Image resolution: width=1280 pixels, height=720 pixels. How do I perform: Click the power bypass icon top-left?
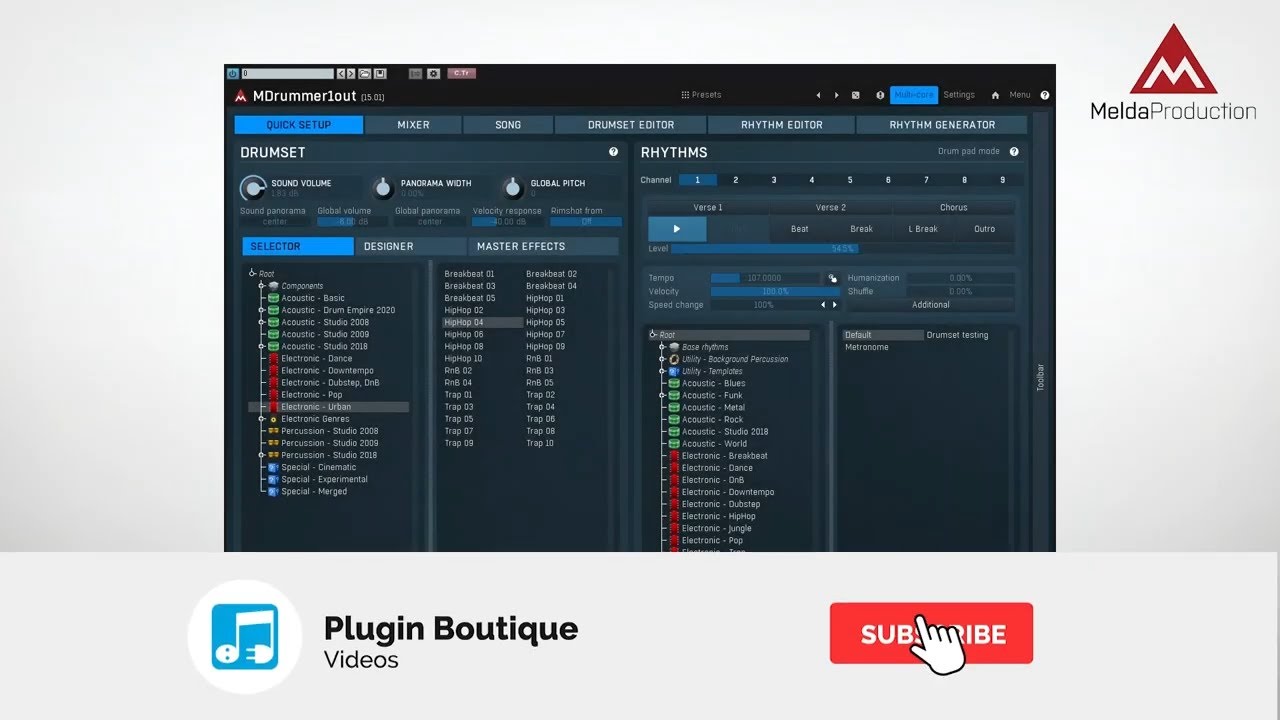pos(233,73)
